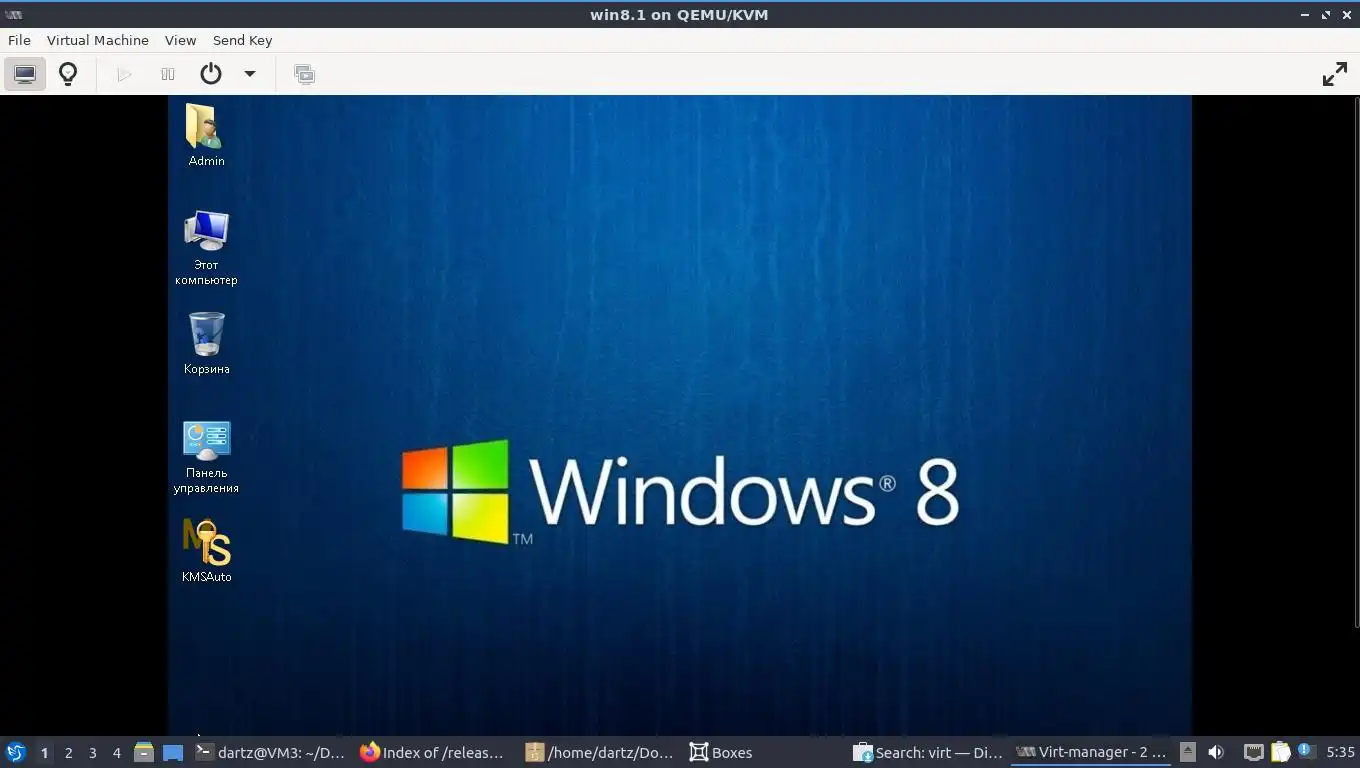Open the volume control in tray
Image resolution: width=1360 pixels, height=768 pixels.
point(1216,752)
